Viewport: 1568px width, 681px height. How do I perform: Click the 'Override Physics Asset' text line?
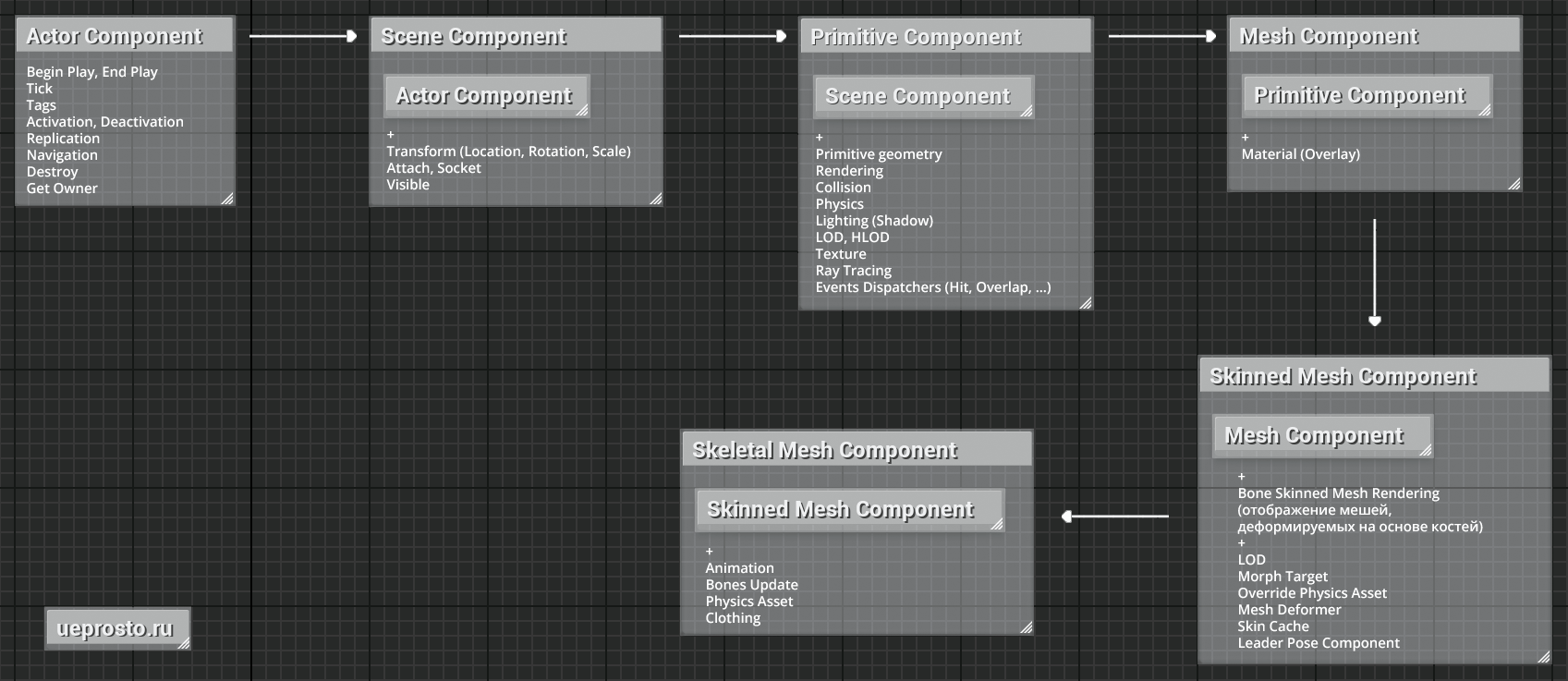coord(1312,592)
